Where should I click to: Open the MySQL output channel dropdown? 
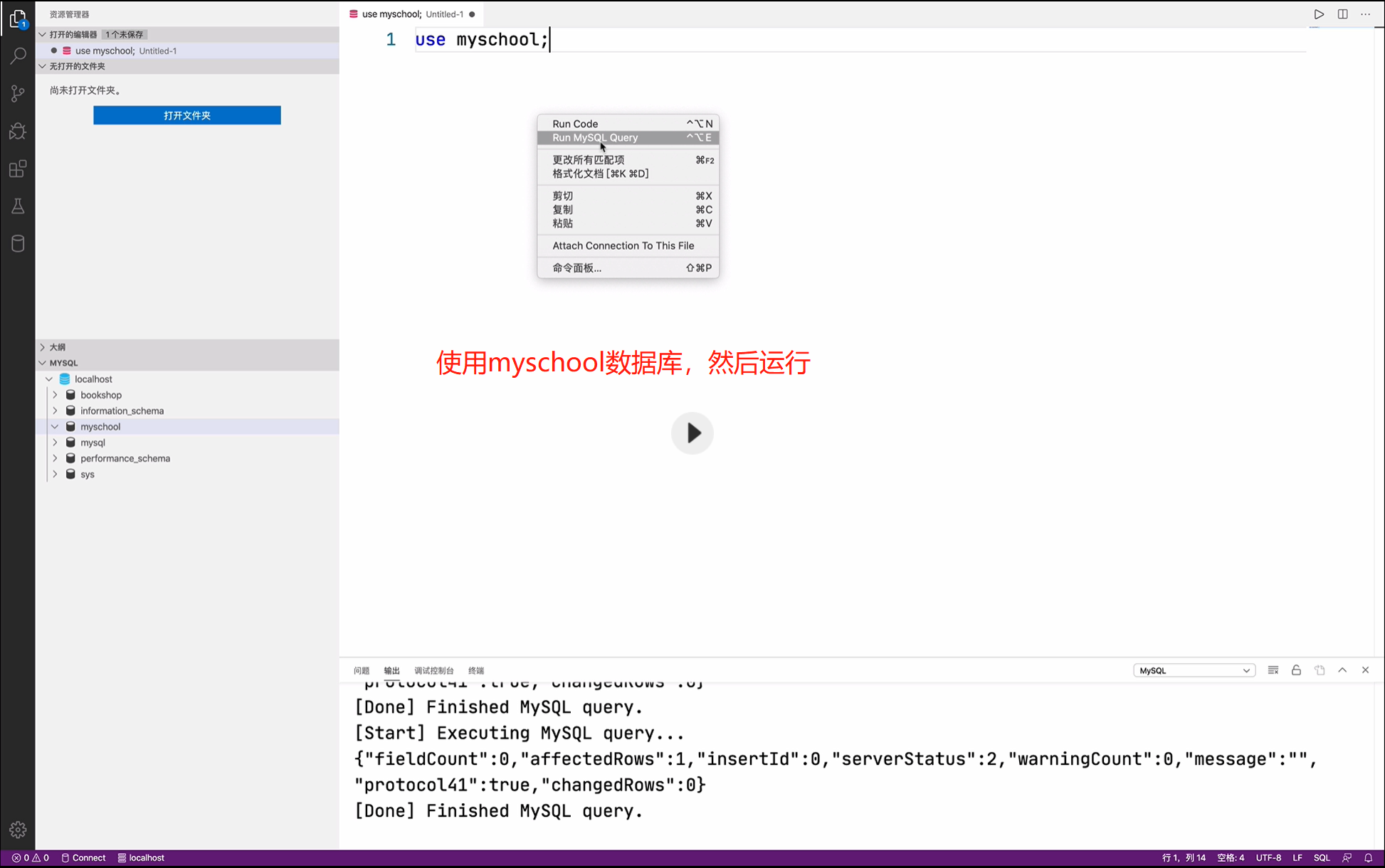pos(1194,670)
